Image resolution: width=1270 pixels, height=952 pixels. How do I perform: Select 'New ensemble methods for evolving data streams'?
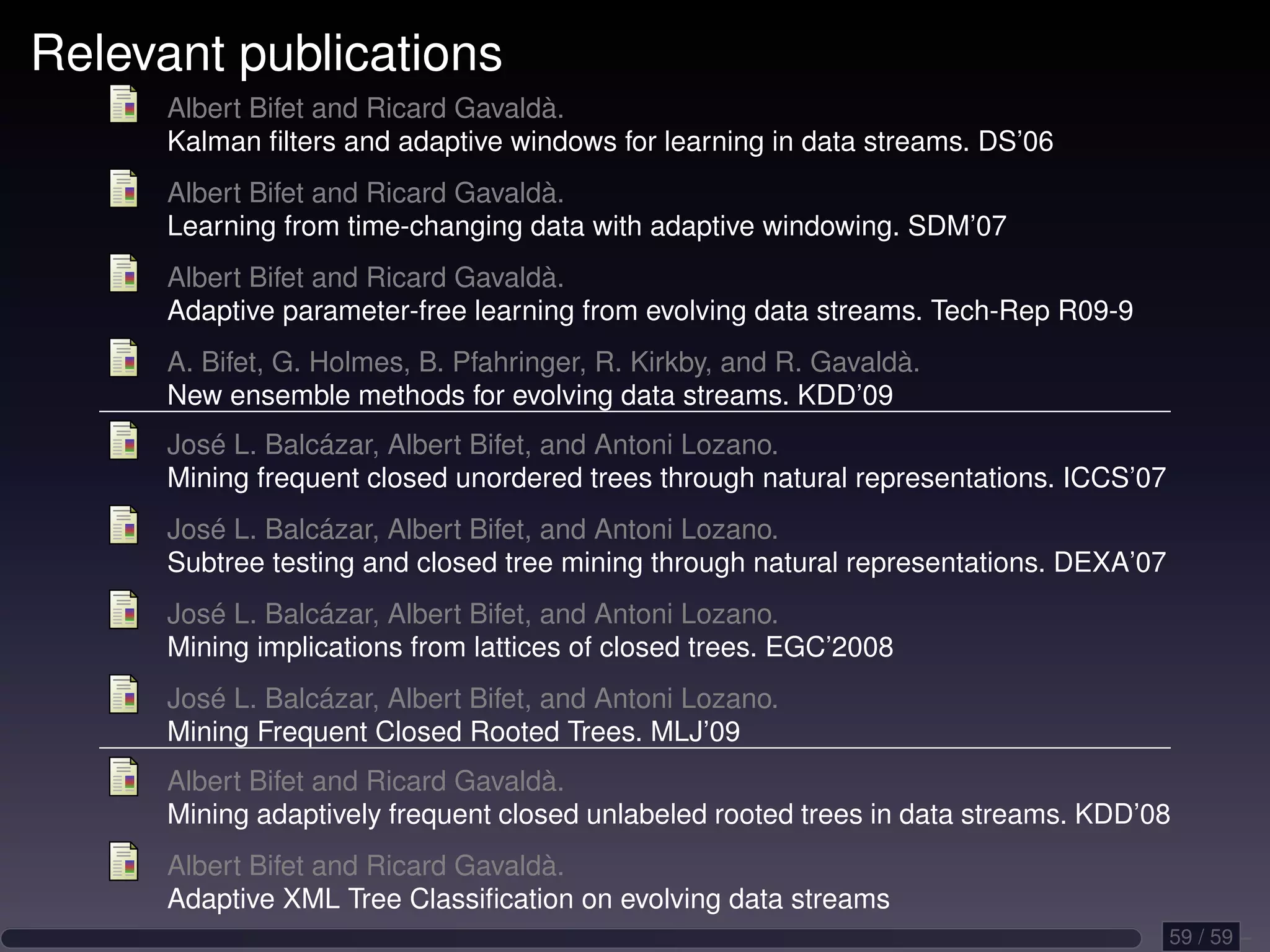tap(530, 395)
